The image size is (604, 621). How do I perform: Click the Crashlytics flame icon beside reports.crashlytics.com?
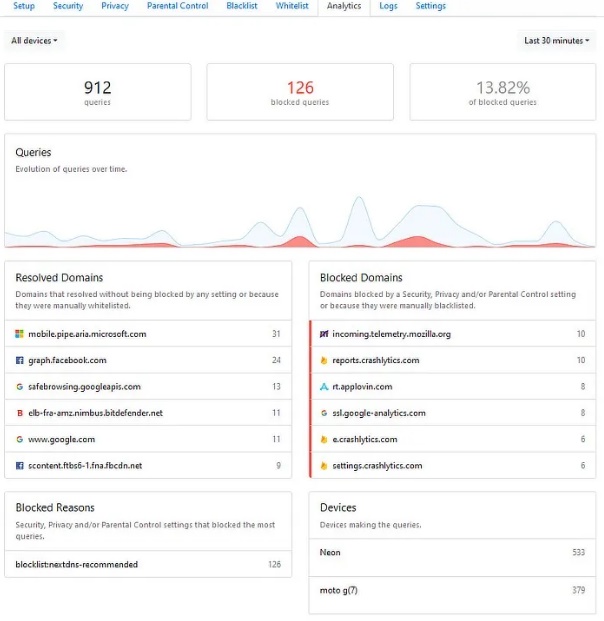pyautogui.click(x=324, y=360)
